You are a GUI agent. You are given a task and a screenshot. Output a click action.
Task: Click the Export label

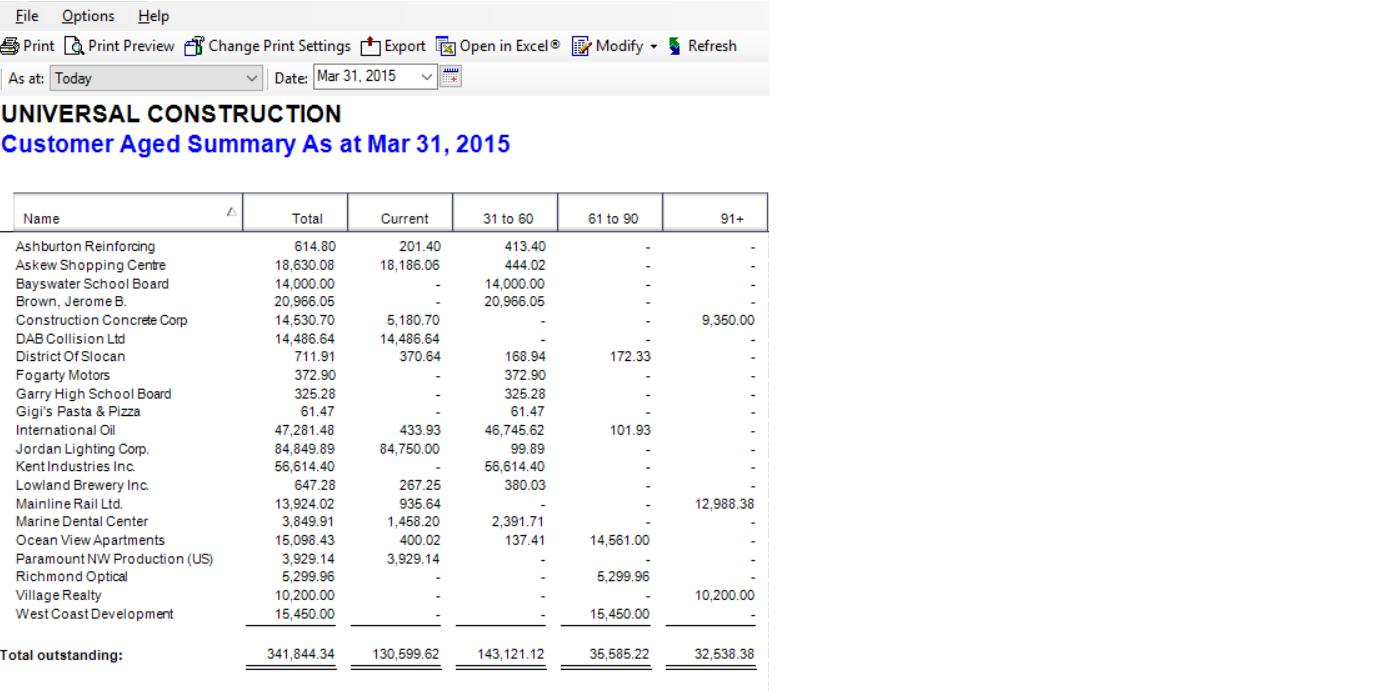point(405,46)
